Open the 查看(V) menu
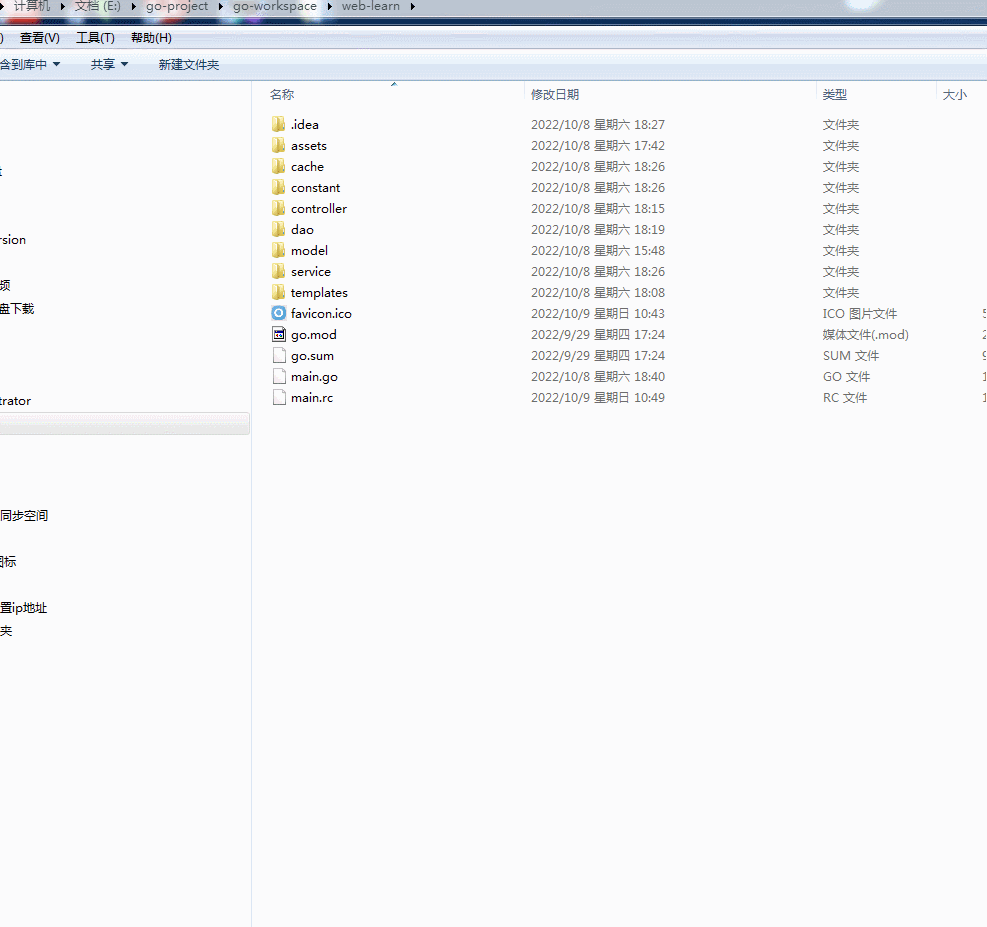Image resolution: width=987 pixels, height=927 pixels. point(40,38)
